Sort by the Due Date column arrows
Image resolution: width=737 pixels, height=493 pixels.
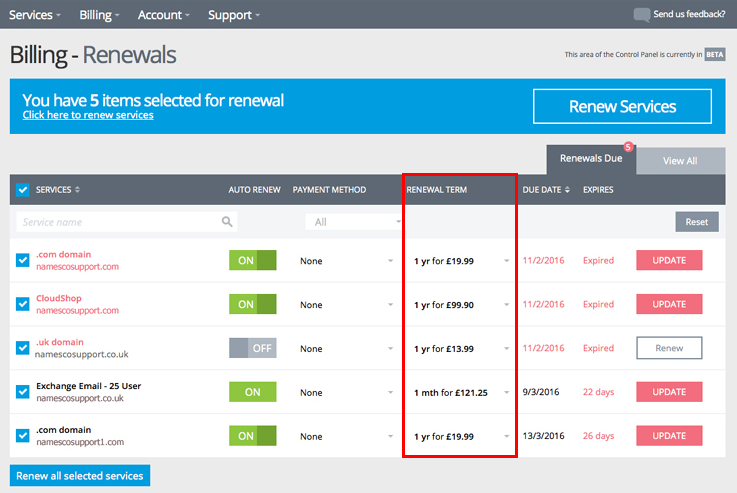[567, 189]
